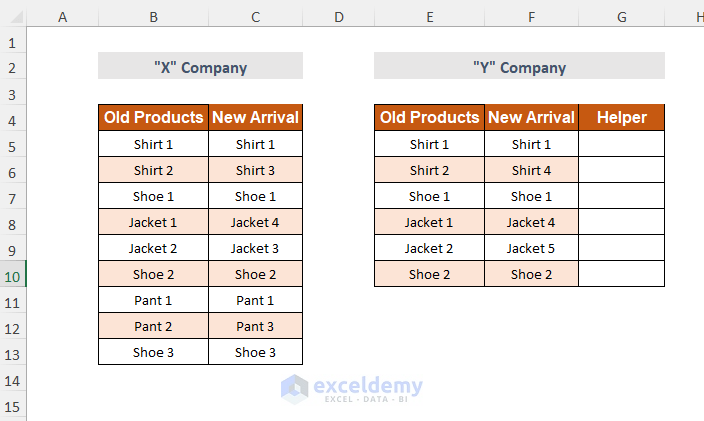
Task: Select column G header
Action: pos(621,17)
